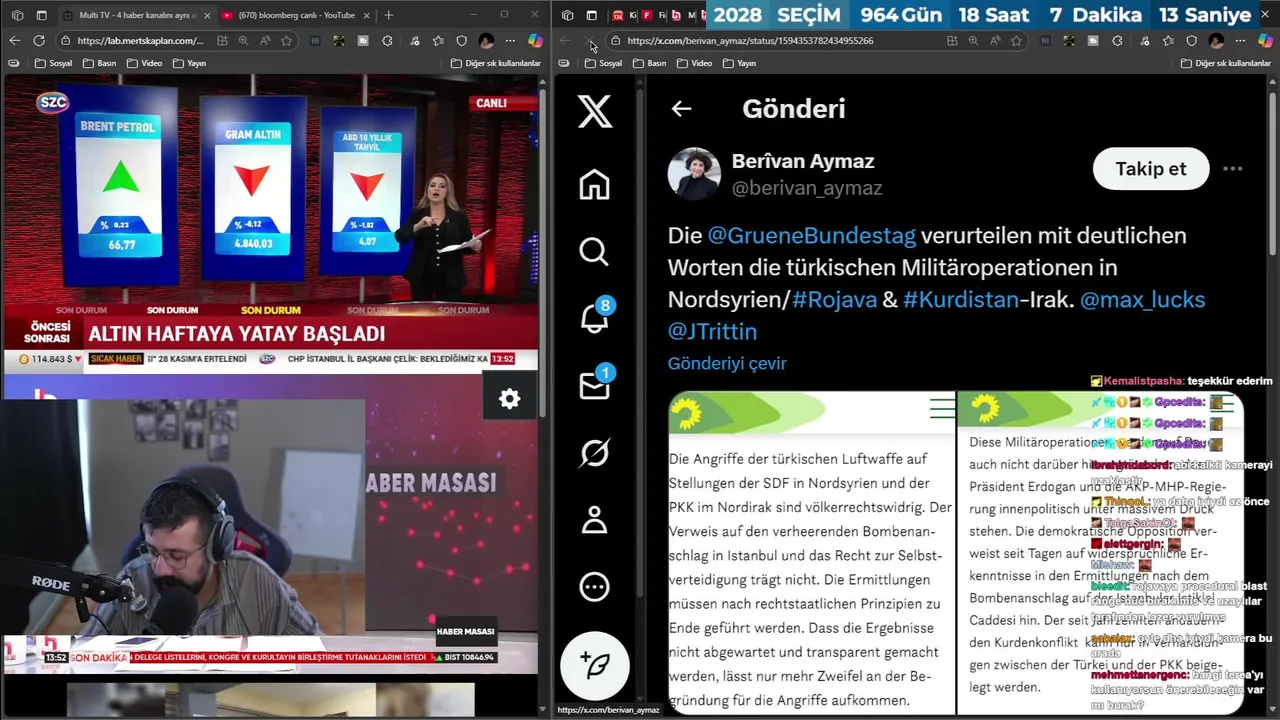
Task: Go back using the arrow beside Gönderi
Action: [681, 109]
